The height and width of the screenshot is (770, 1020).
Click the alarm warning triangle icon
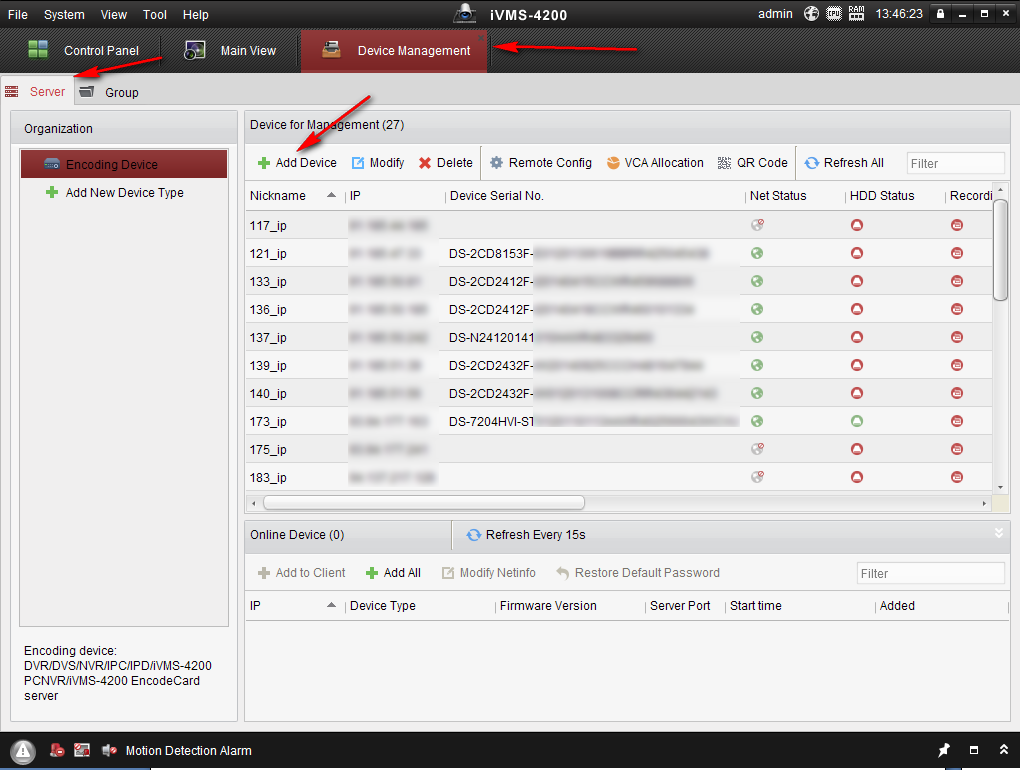tap(24, 751)
